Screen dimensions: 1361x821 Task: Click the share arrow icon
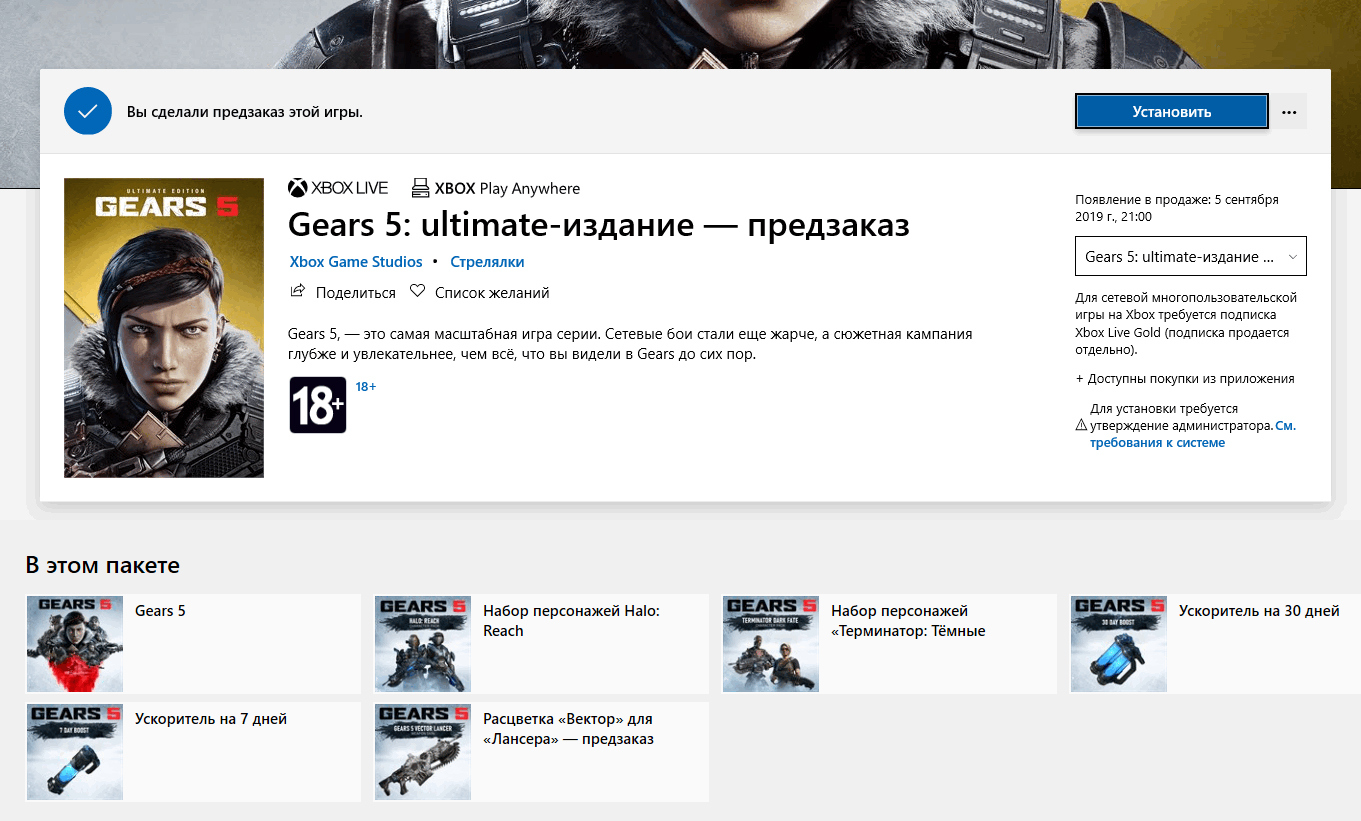click(x=297, y=292)
